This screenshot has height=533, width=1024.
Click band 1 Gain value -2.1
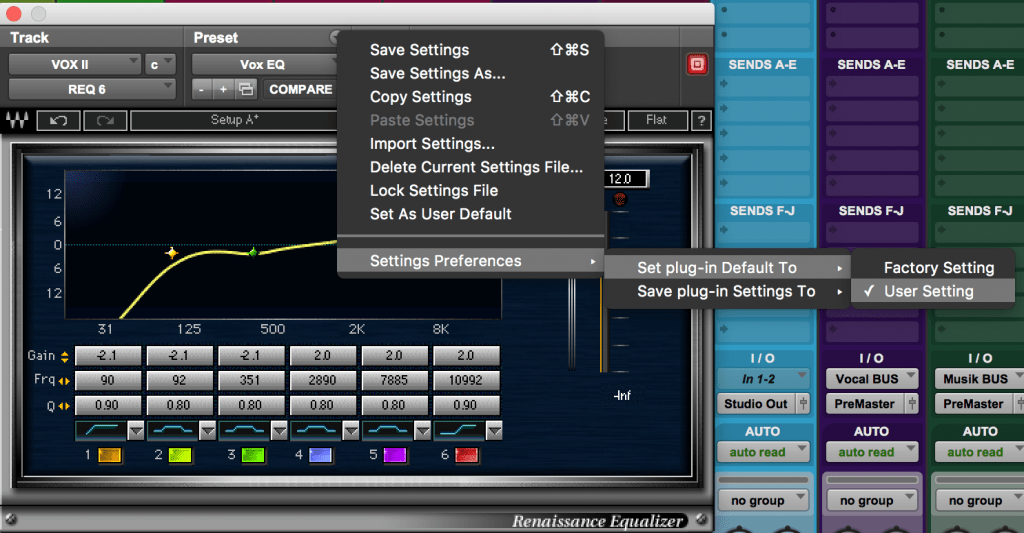pyautogui.click(x=108, y=356)
